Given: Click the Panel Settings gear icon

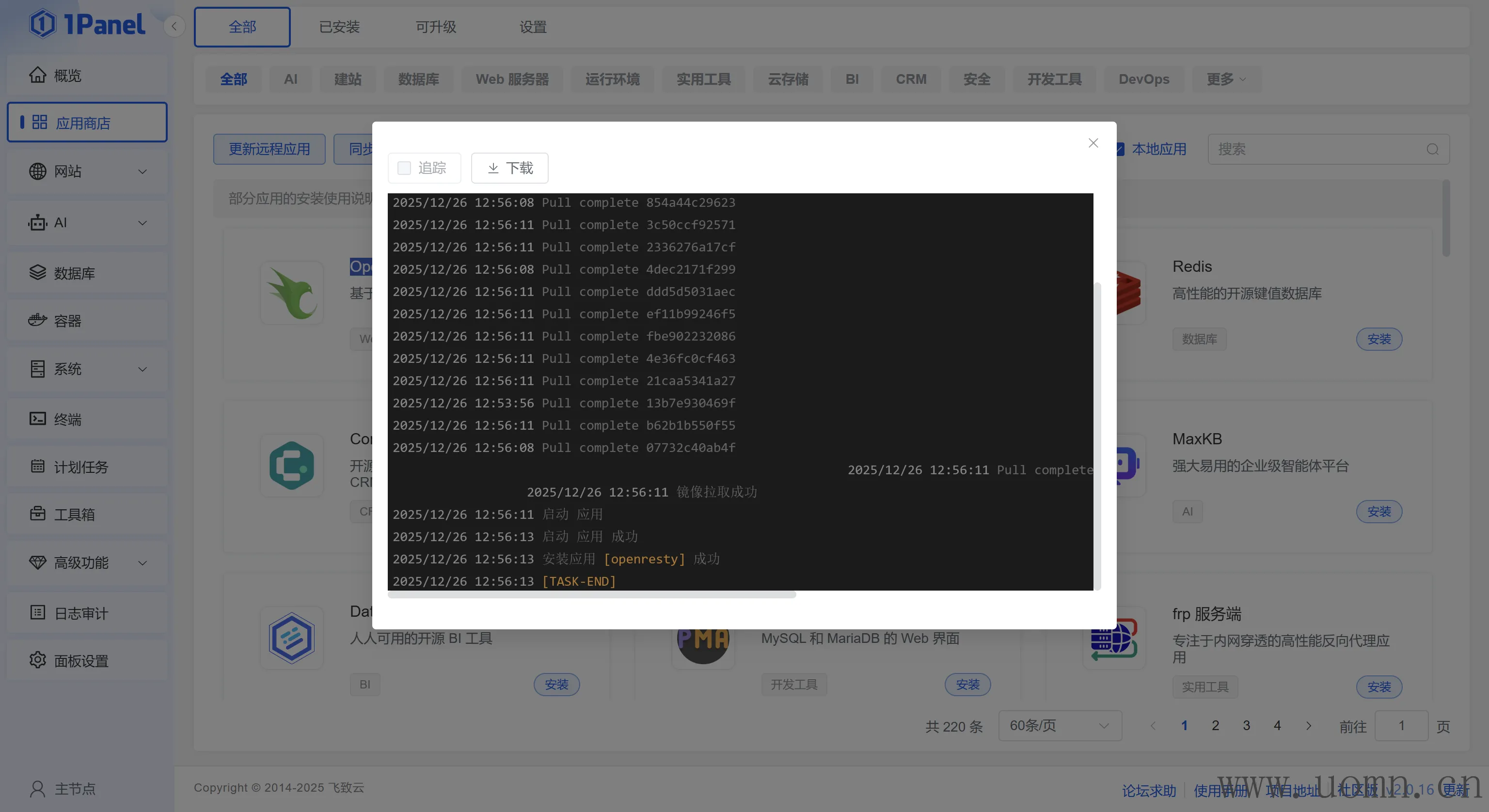Looking at the screenshot, I should click(x=38, y=660).
